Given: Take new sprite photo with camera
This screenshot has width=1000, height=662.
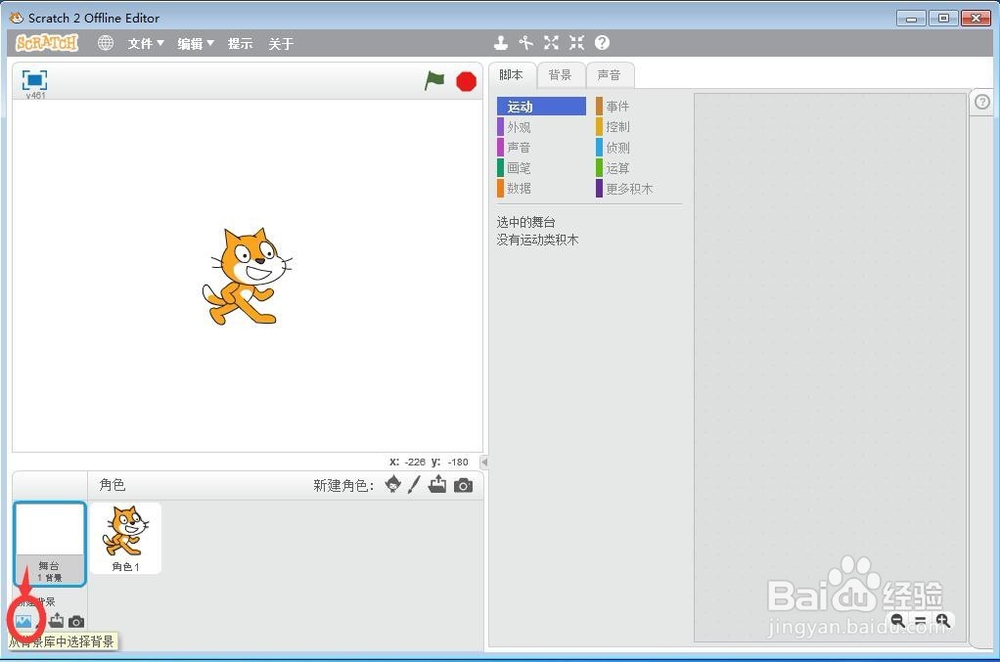Looking at the screenshot, I should 464,485.
